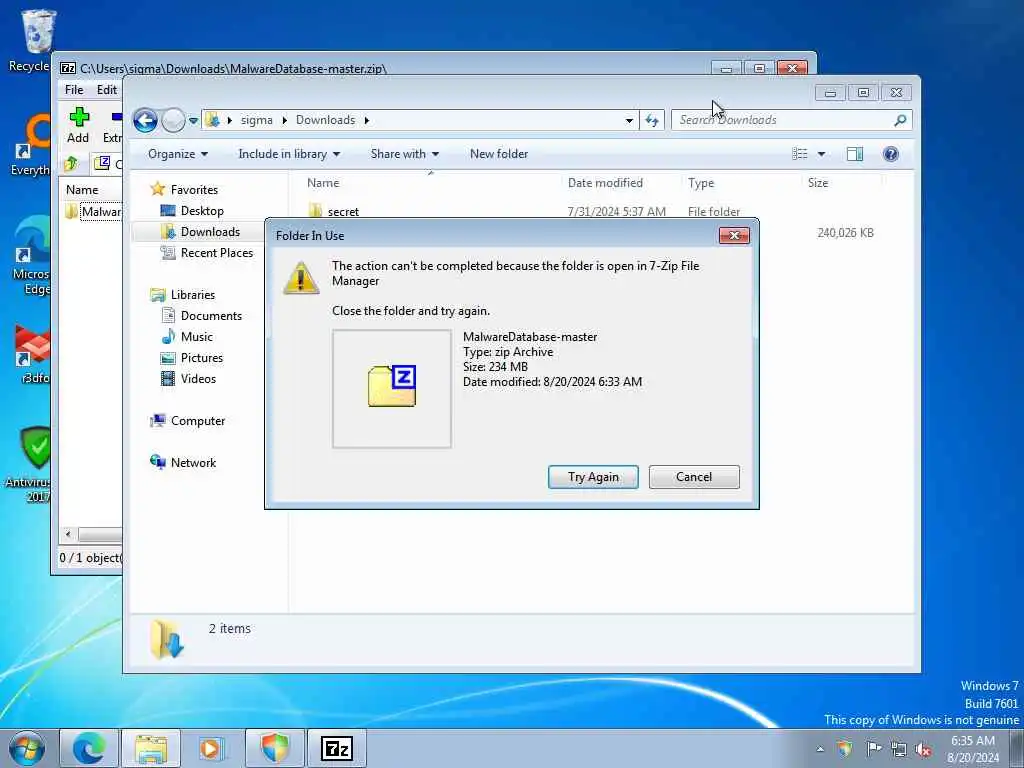Close the Folder In Use dialog
The width and height of the screenshot is (1024, 768).
click(x=734, y=236)
